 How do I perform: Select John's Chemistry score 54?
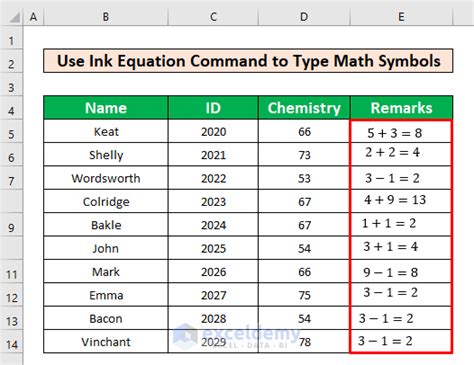click(x=304, y=248)
